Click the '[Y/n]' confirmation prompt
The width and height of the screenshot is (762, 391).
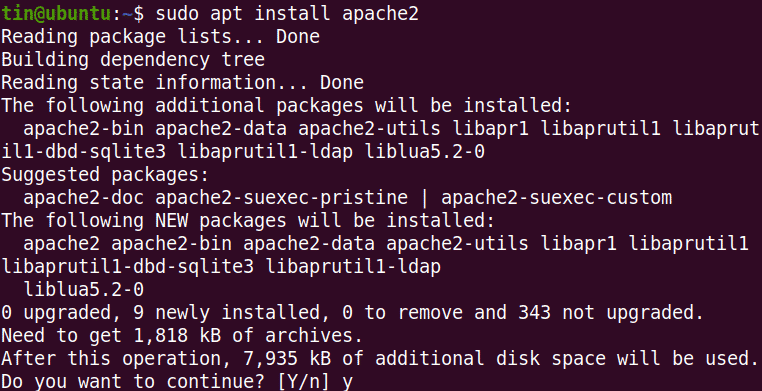[x=303, y=382]
